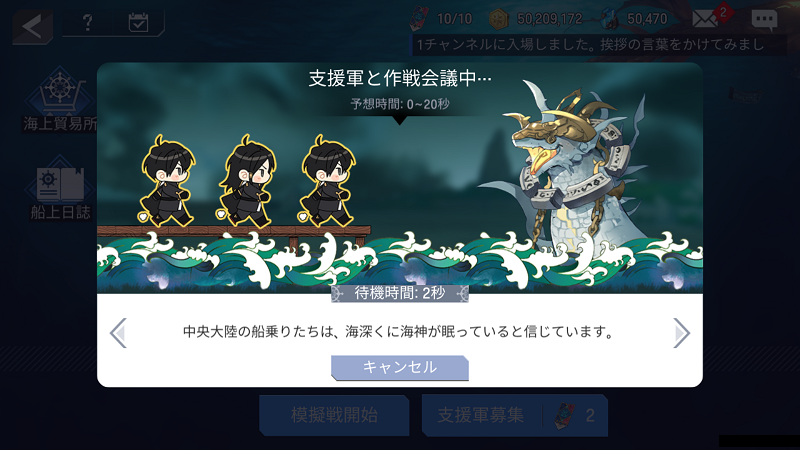Click the 模擬戦開始 button
Screen dimensions: 800x450
[x=334, y=415]
